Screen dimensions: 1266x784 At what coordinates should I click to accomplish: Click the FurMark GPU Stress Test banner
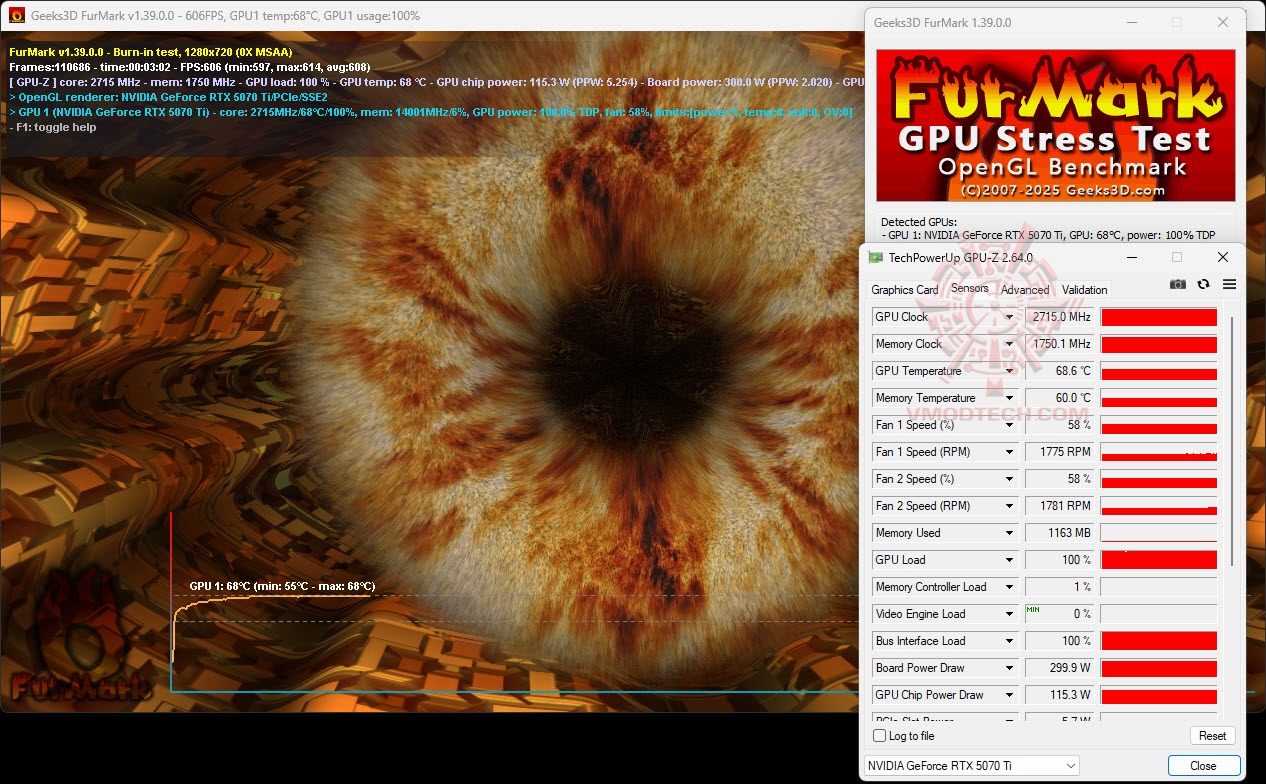tap(1056, 126)
